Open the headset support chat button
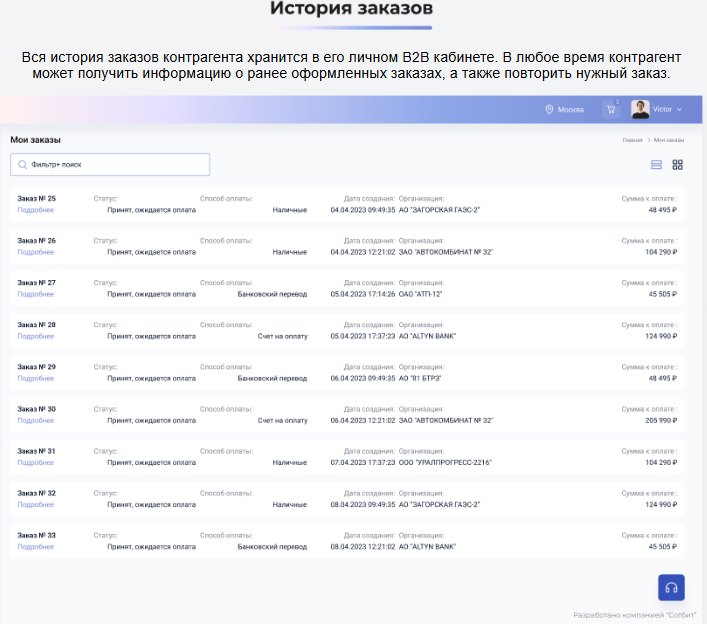The width and height of the screenshot is (707, 624). 671,587
